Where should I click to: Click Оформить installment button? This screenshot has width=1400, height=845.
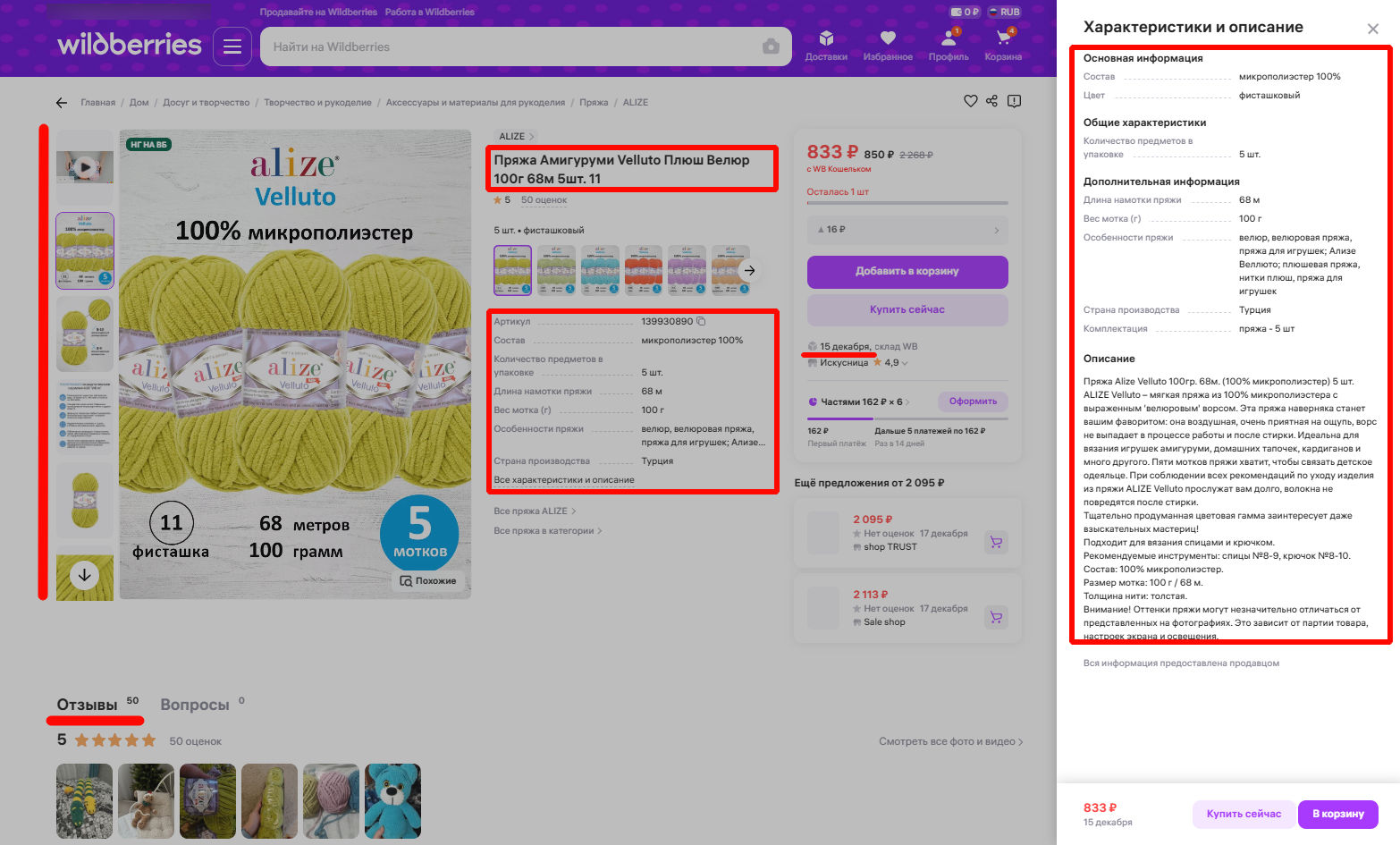click(973, 401)
